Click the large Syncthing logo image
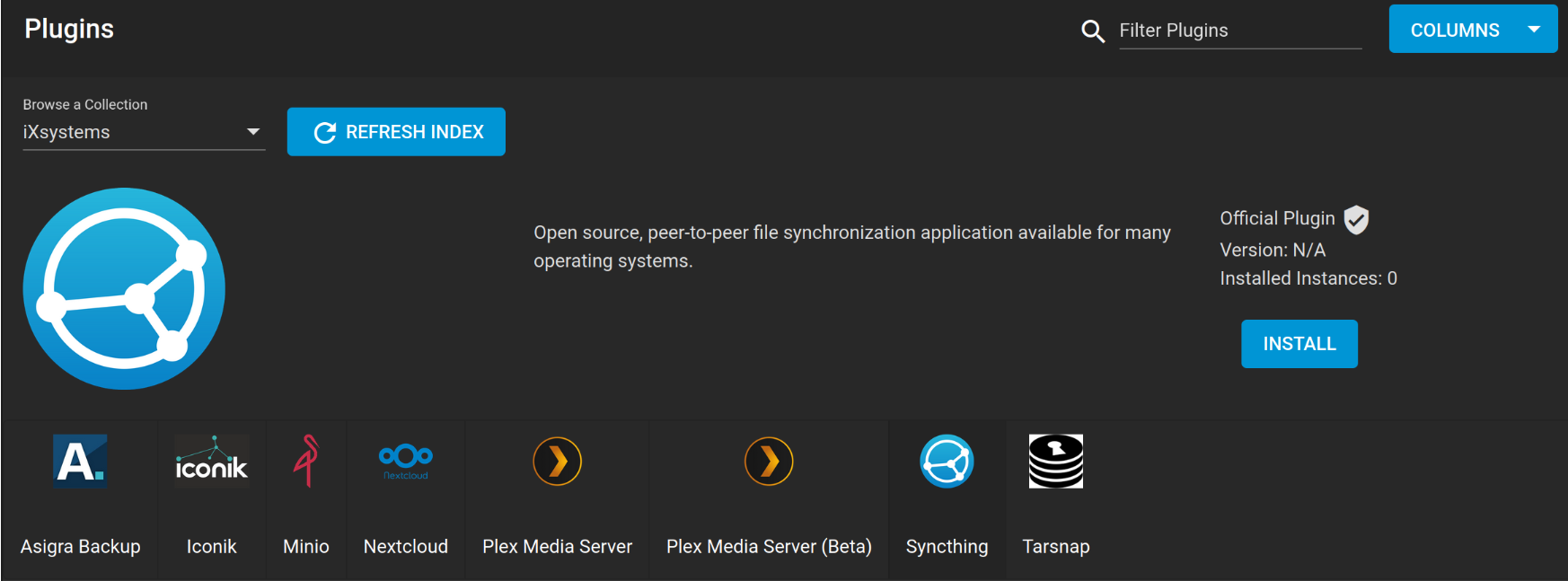The width and height of the screenshot is (1568, 581). point(124,288)
